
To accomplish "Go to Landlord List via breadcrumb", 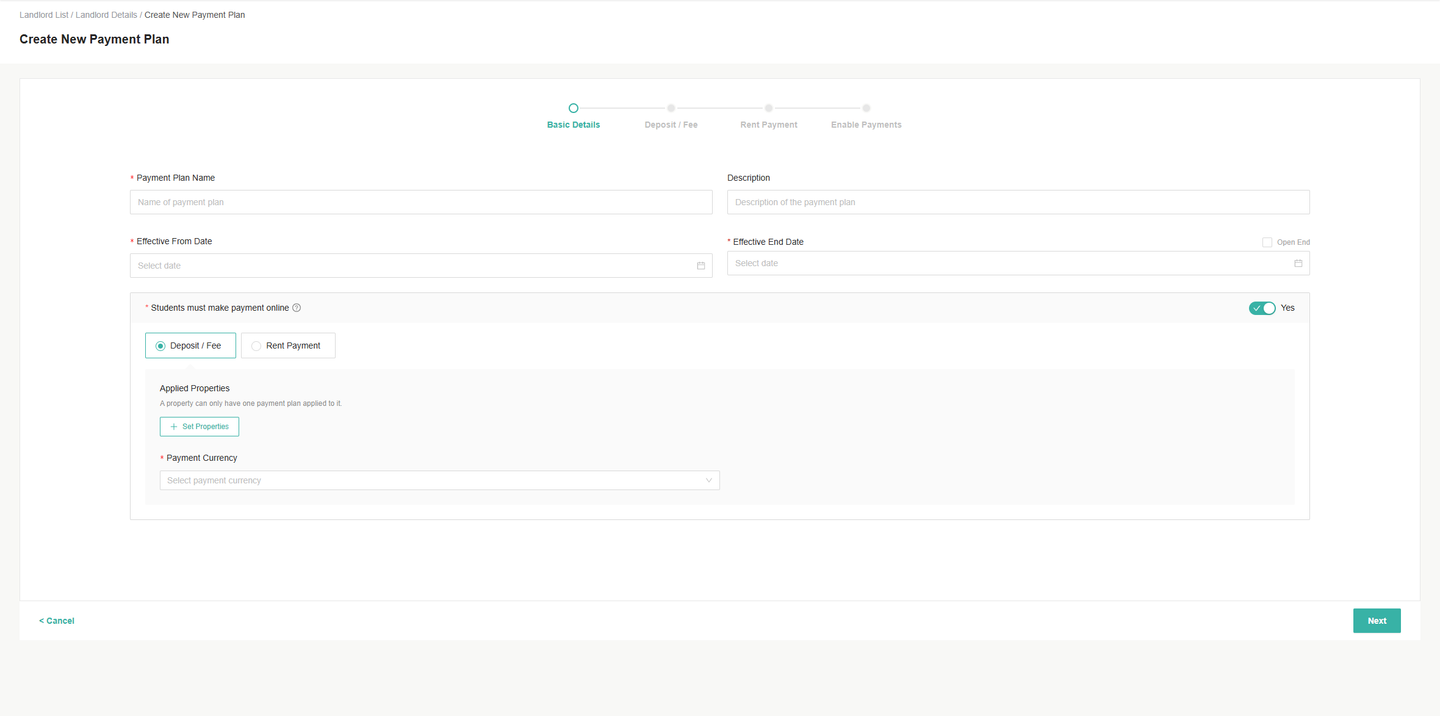I will 43,14.
